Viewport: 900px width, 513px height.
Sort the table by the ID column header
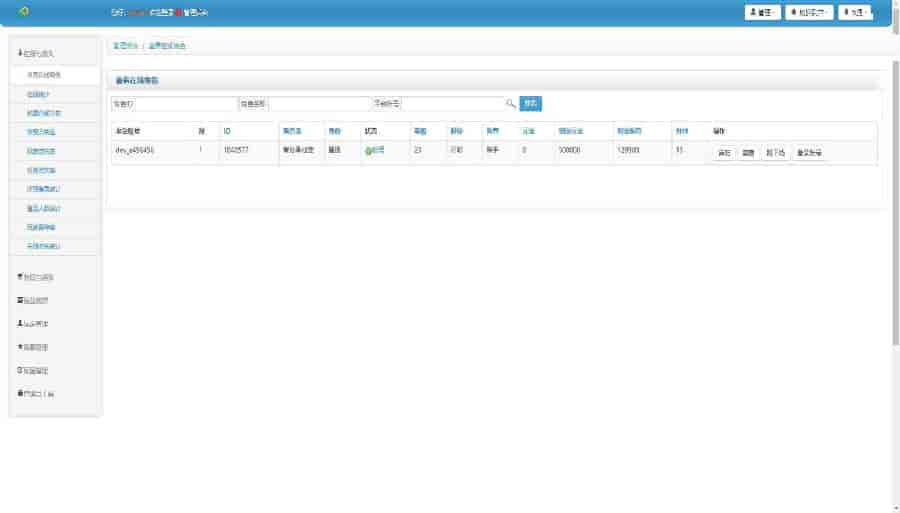(x=227, y=132)
